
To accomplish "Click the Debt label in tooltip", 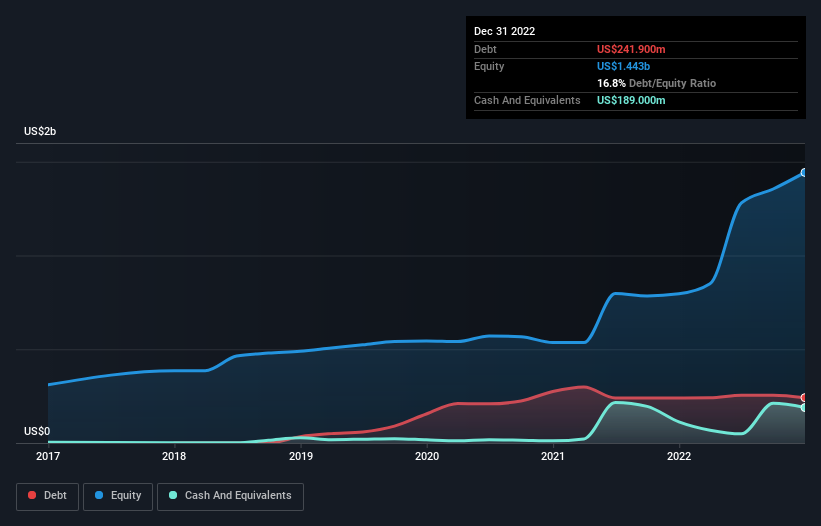I will (485, 49).
